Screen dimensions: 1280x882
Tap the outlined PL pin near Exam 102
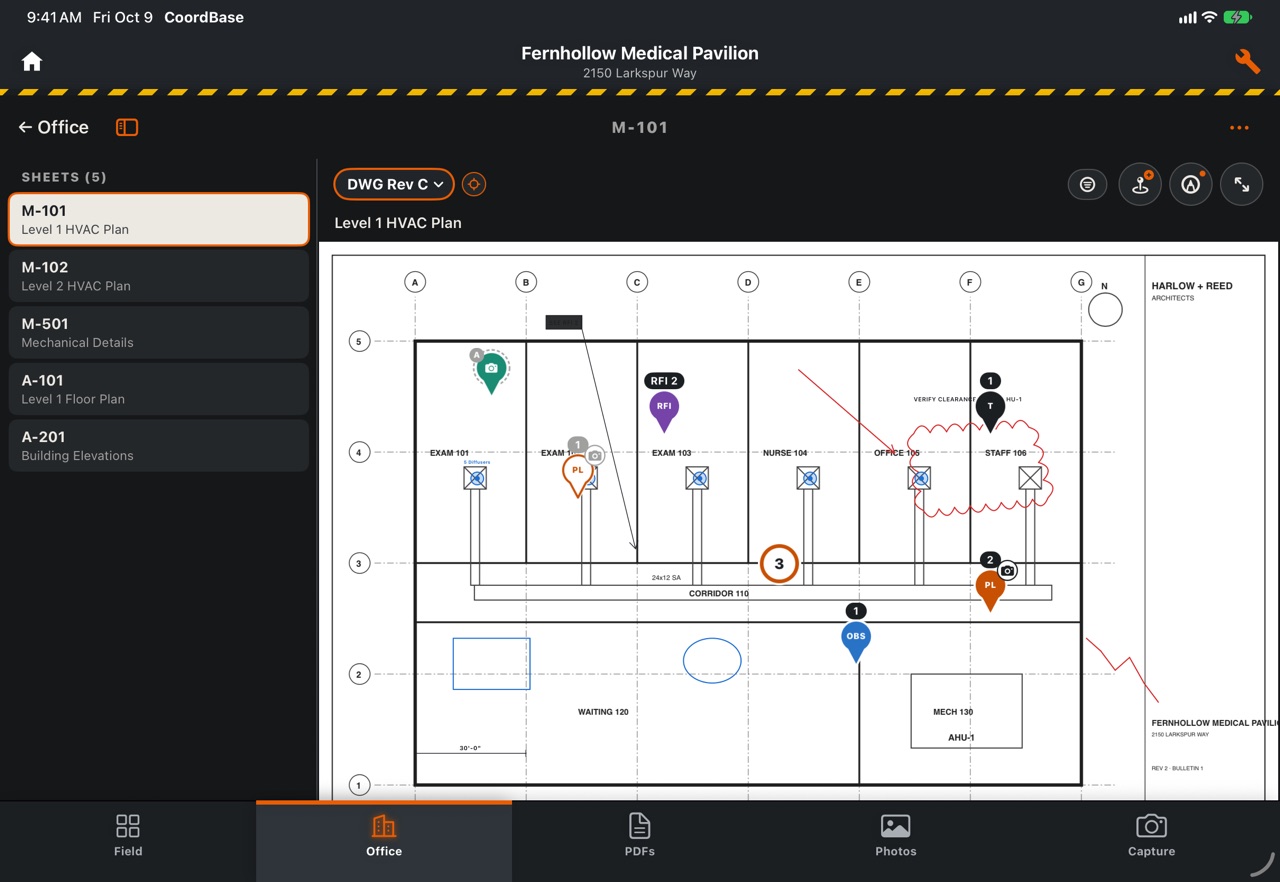(578, 474)
